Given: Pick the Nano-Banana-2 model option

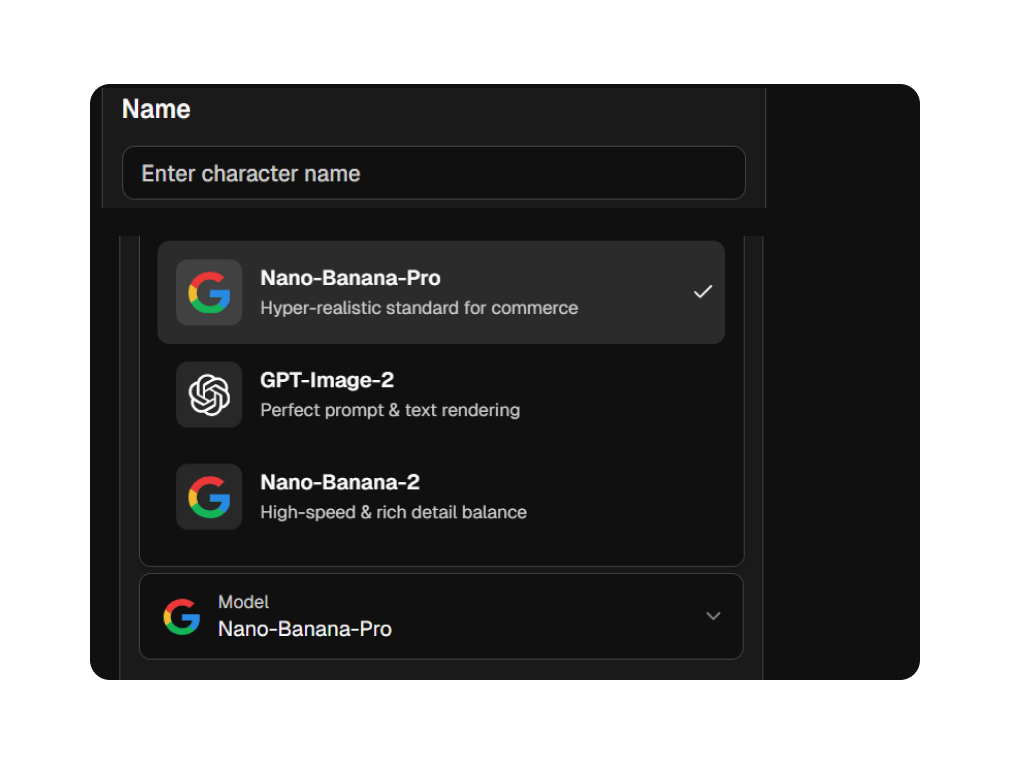Looking at the screenshot, I should point(441,497).
